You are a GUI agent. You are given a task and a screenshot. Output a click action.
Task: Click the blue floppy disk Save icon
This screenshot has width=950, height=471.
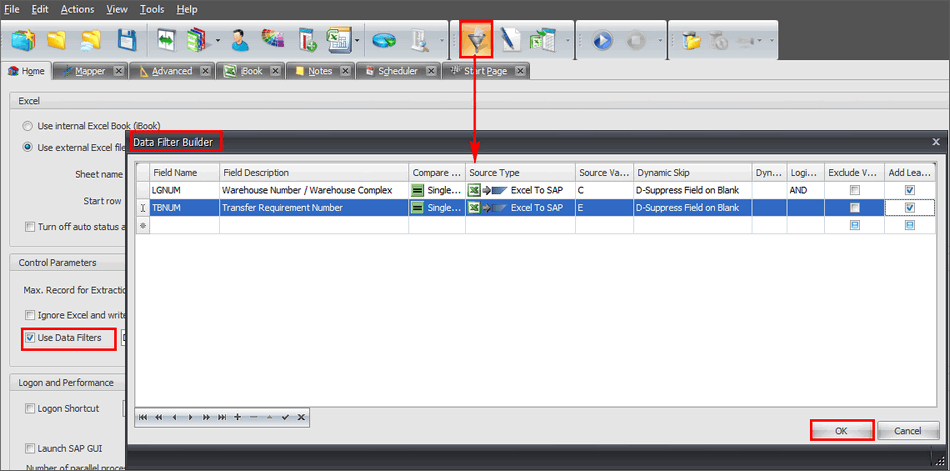click(127, 41)
